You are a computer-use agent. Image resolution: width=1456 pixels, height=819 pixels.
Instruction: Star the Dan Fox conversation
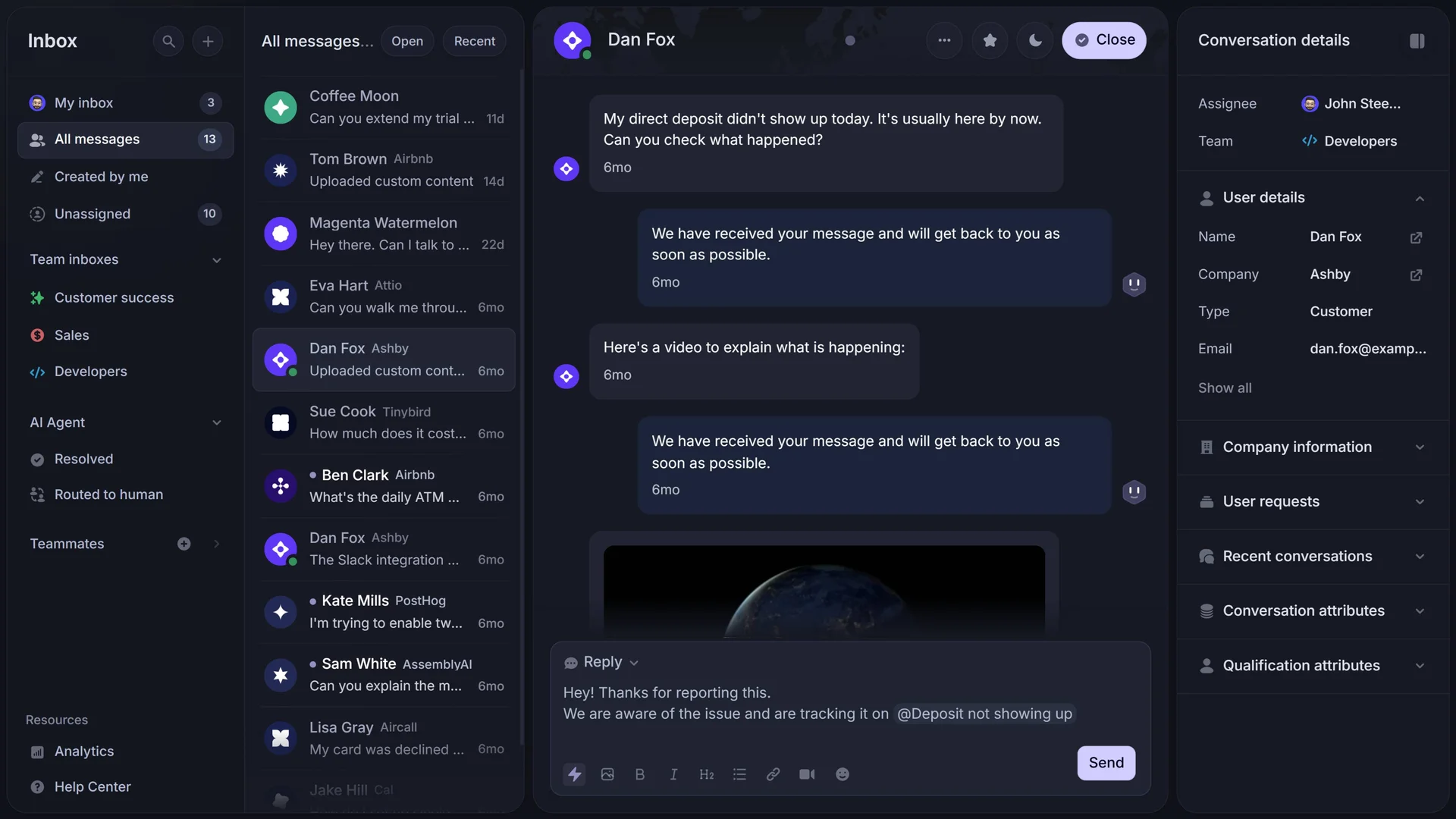click(x=990, y=40)
